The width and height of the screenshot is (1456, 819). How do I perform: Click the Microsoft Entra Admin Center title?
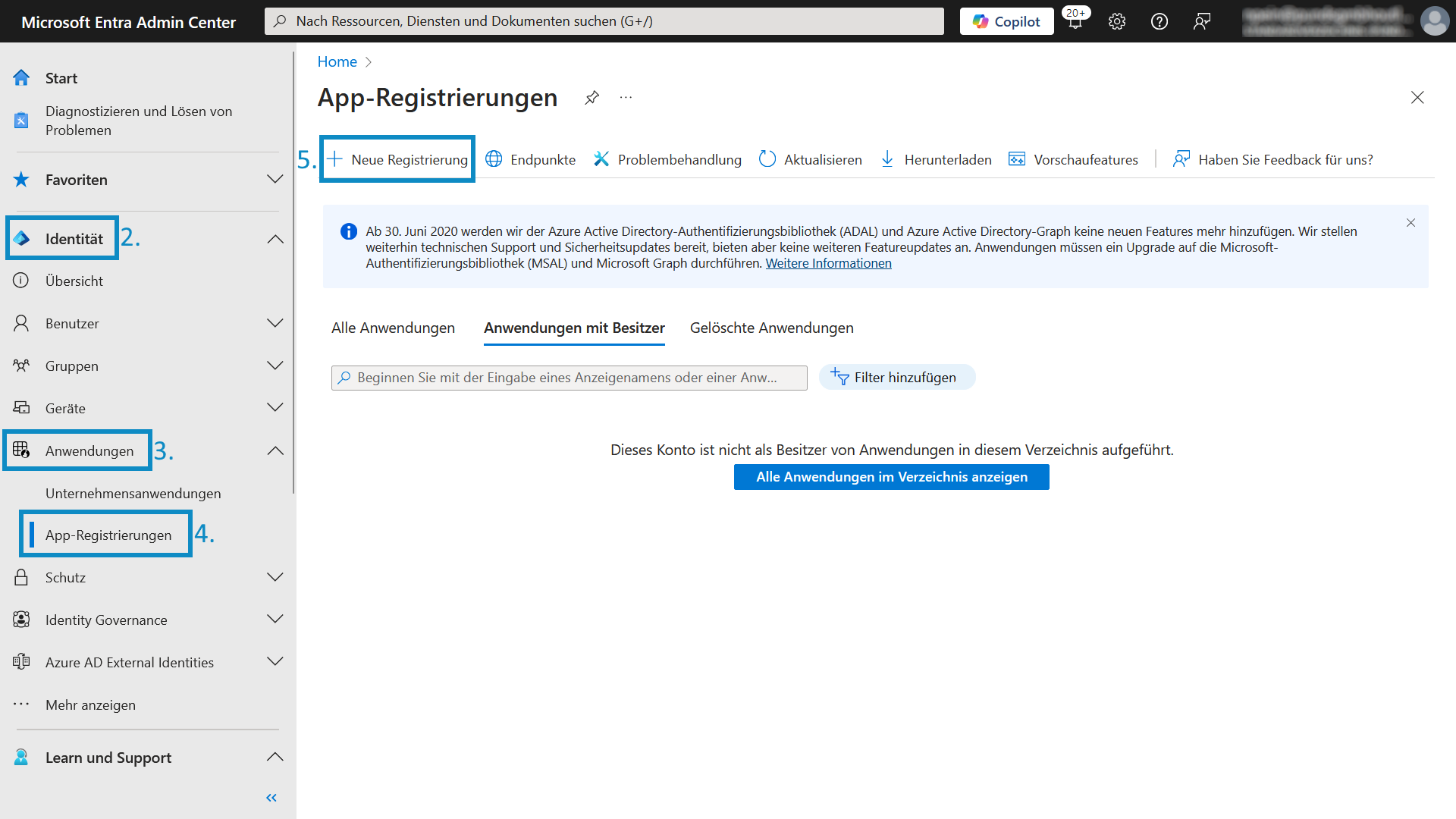[128, 22]
